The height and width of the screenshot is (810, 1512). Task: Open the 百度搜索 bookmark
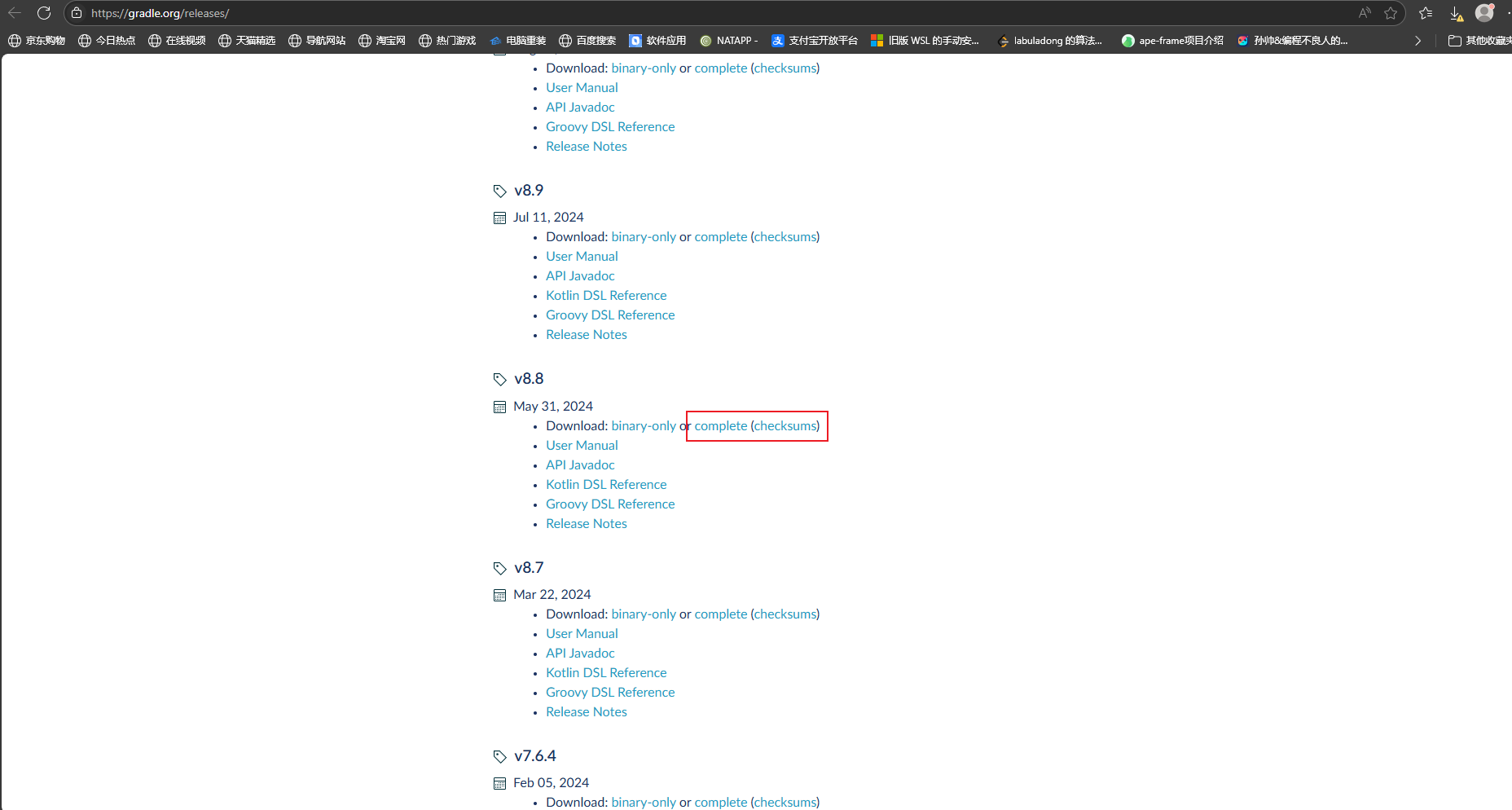pos(596,40)
